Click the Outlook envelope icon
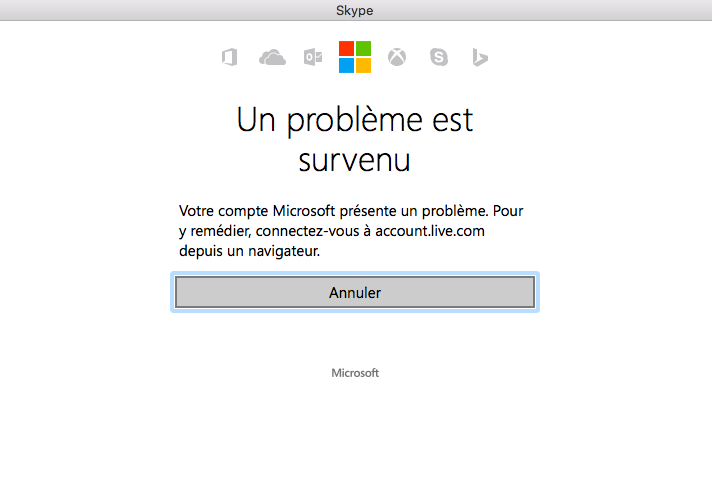This screenshot has width=712, height=490. tap(313, 57)
